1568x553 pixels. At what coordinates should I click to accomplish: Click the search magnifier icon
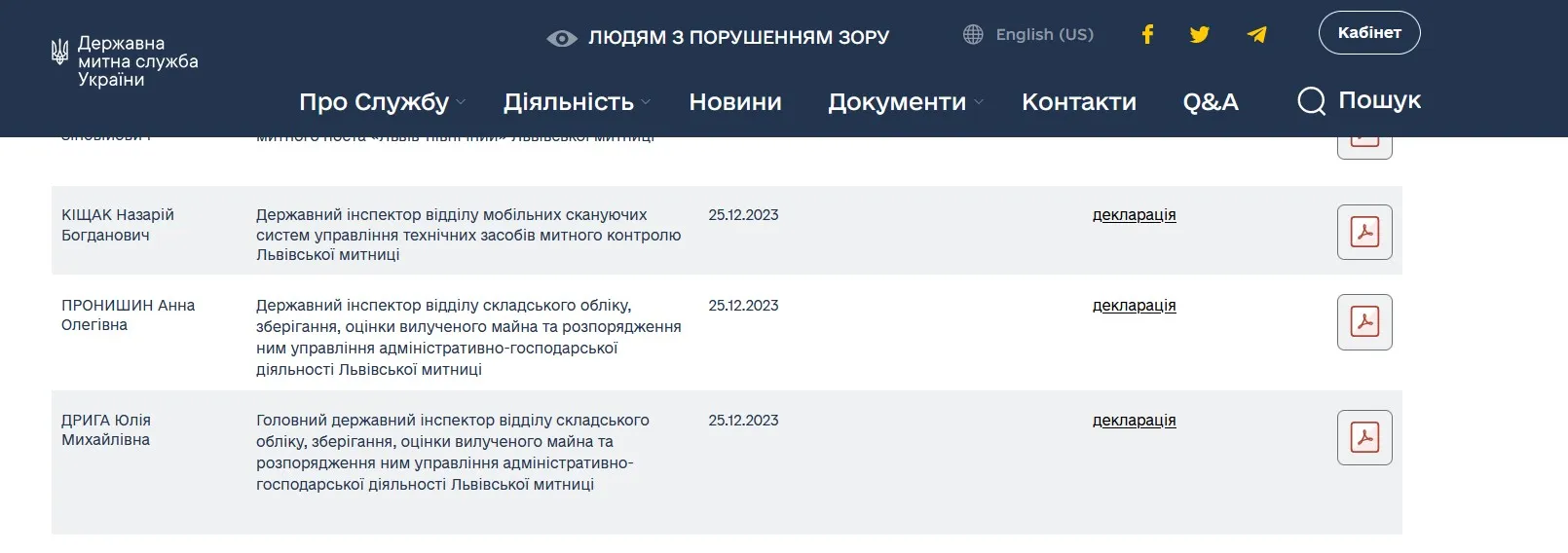[x=1311, y=101]
